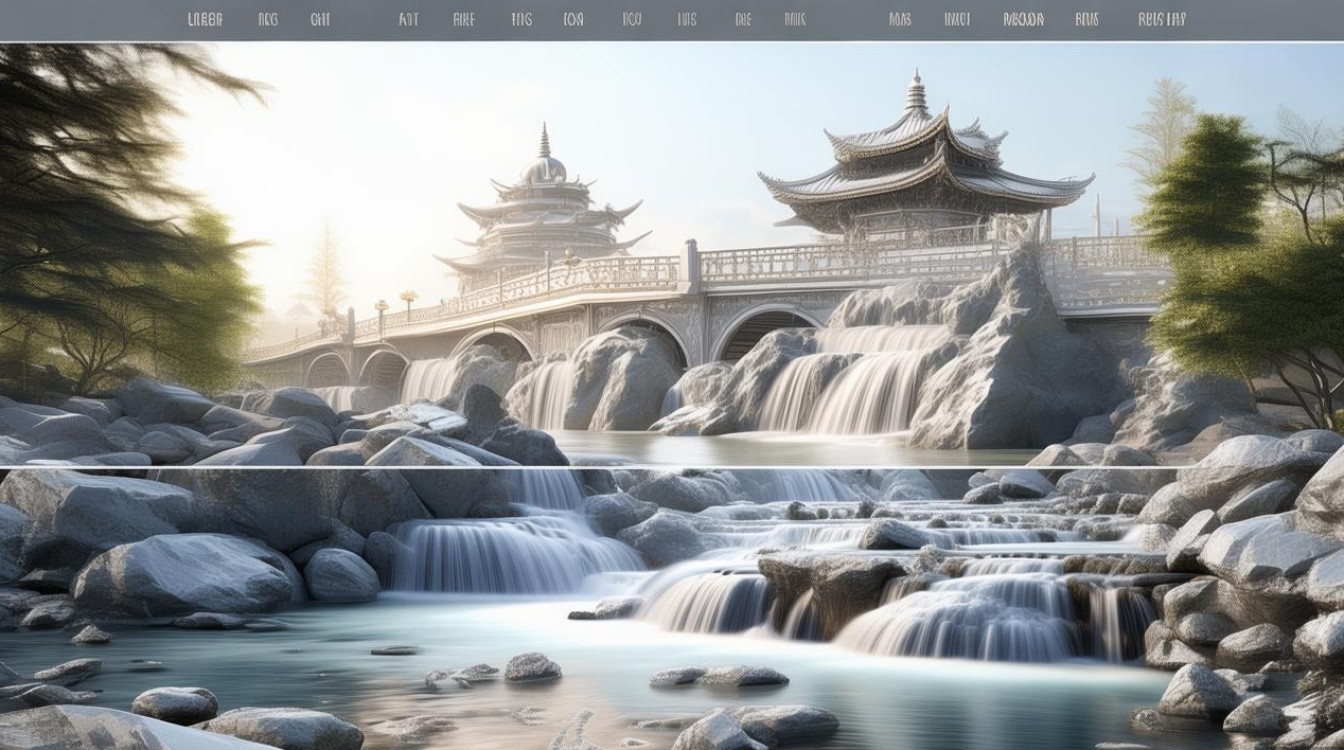Open the "NNIK" menu
This screenshot has width=1344, height=750.
coord(793,17)
